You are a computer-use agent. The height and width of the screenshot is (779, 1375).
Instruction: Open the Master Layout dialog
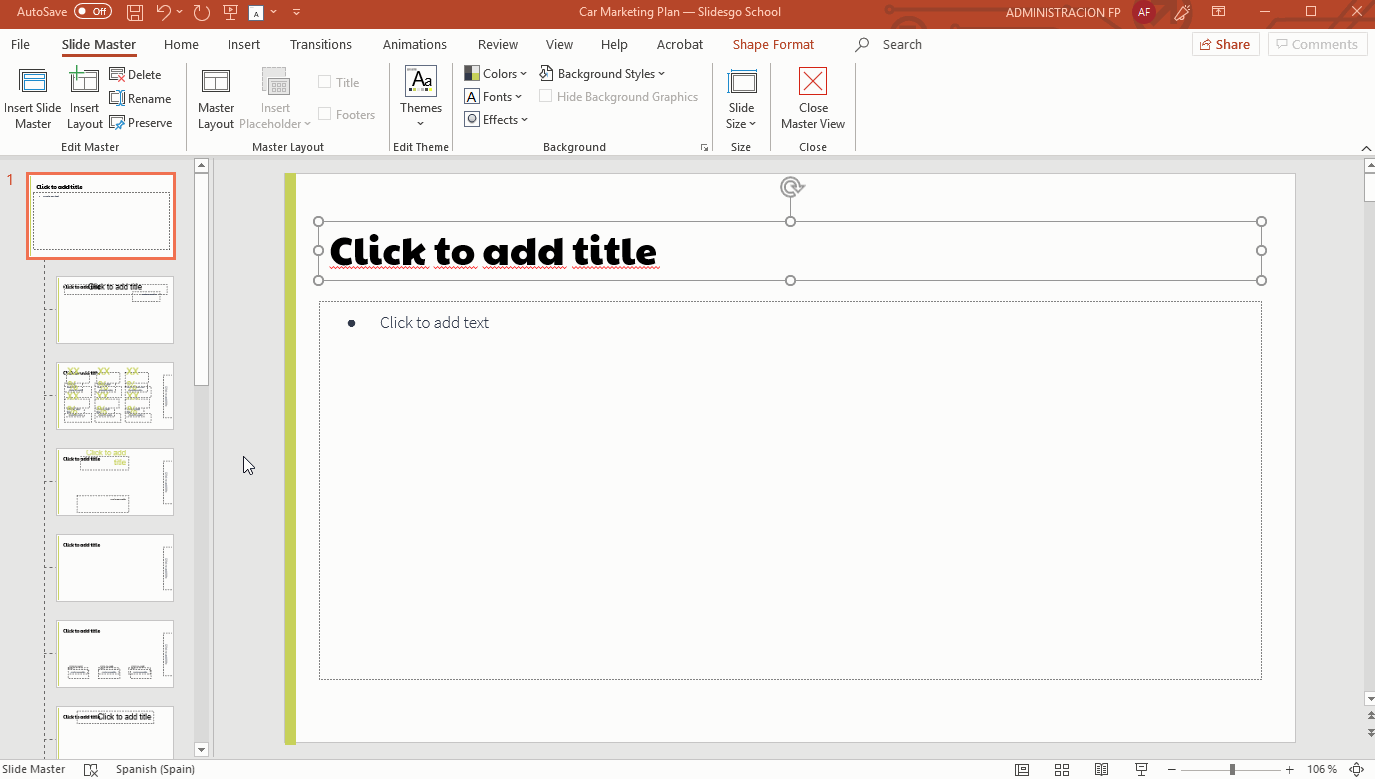pos(216,83)
